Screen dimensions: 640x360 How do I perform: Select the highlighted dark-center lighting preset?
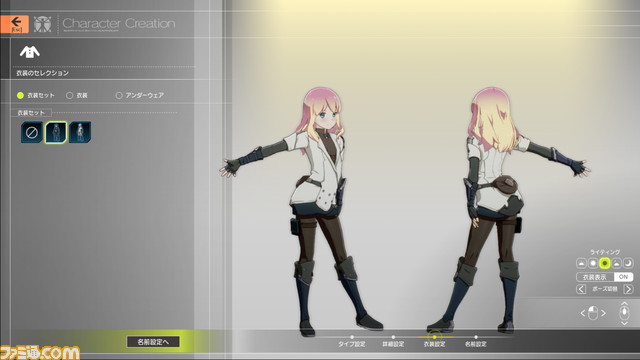(x=604, y=263)
